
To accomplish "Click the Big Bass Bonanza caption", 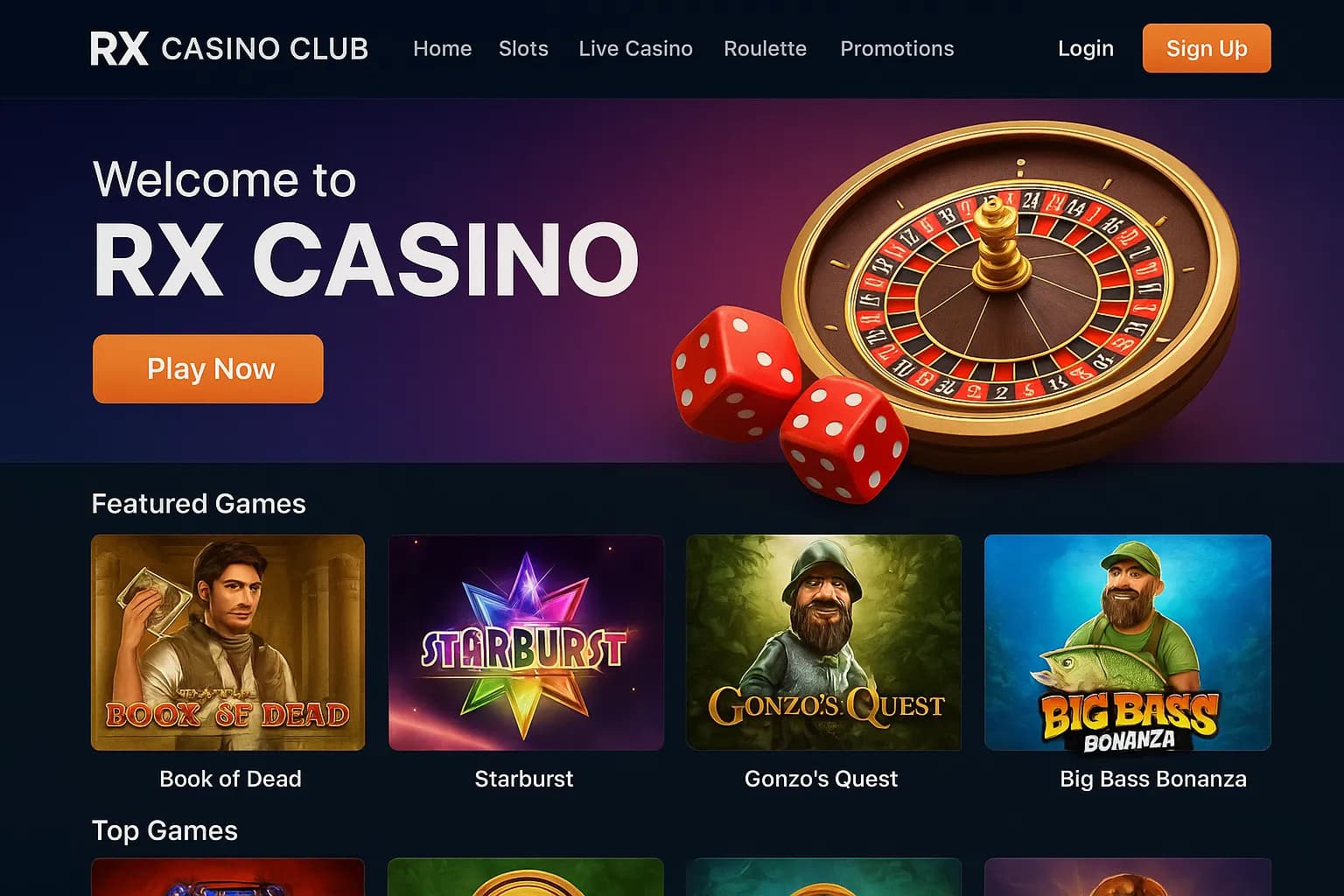I will (1153, 779).
